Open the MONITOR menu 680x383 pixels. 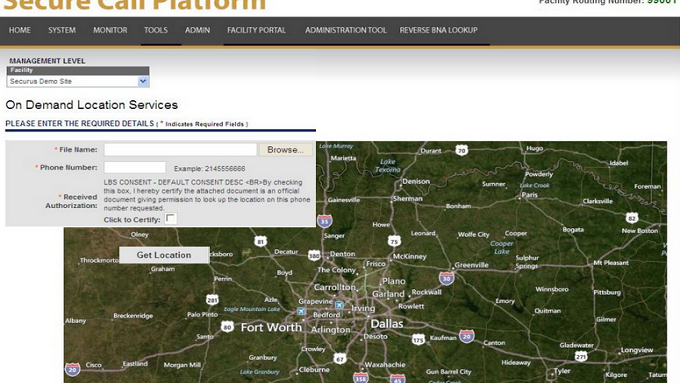coord(110,30)
